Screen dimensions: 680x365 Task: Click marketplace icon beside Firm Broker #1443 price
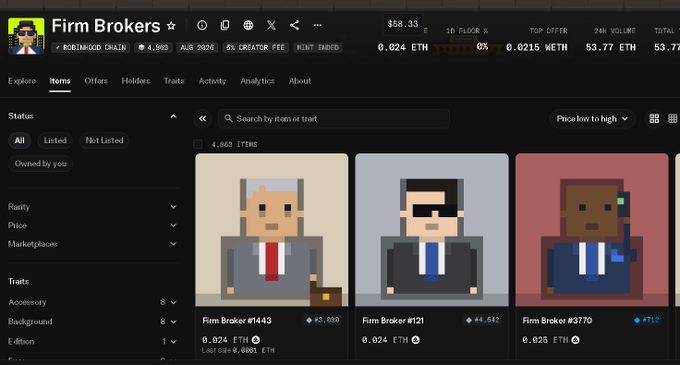[256, 340]
